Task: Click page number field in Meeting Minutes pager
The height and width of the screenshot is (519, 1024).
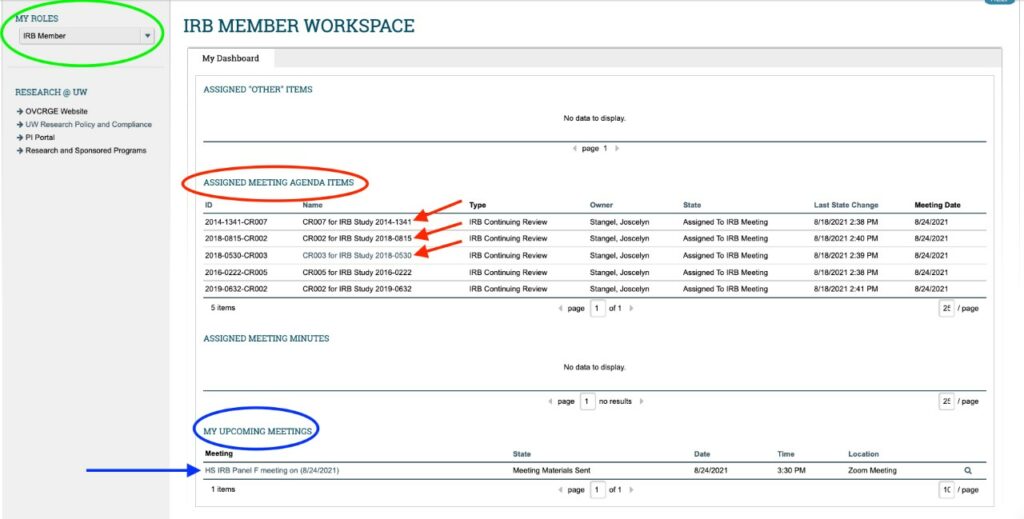Action: 587,401
